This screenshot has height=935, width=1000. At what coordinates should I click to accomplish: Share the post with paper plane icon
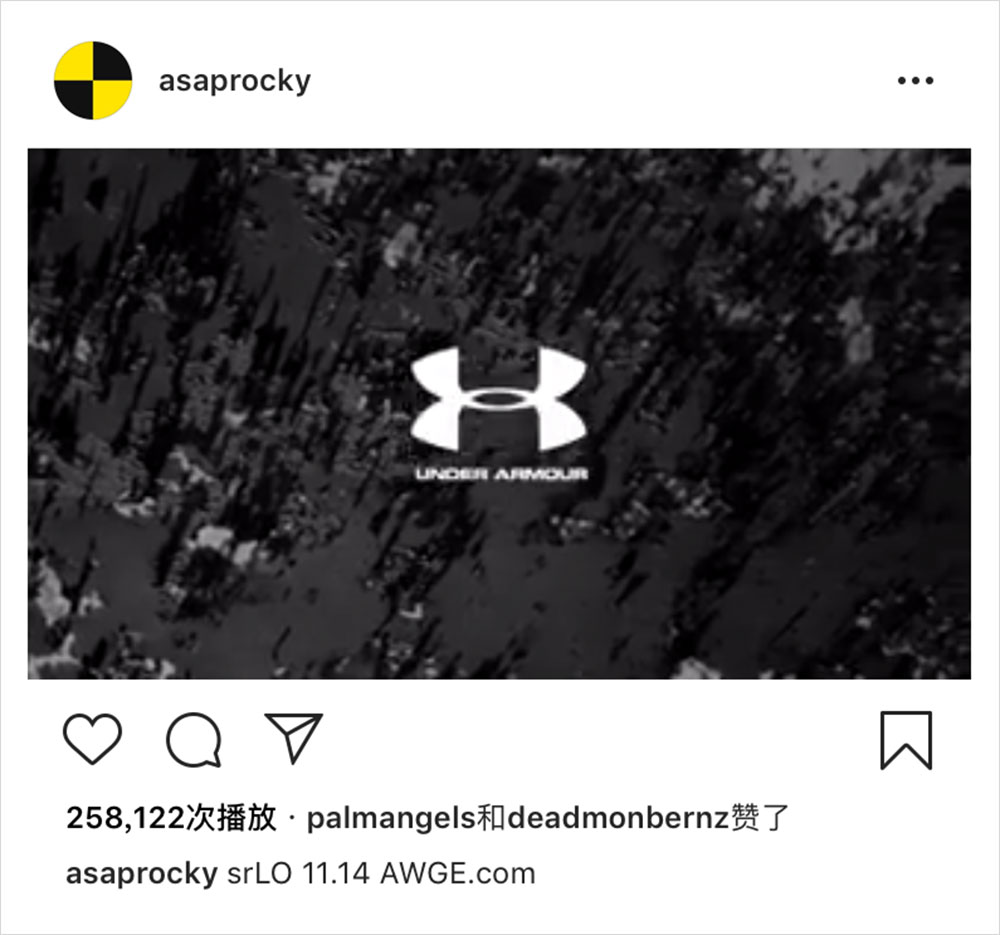(x=294, y=738)
